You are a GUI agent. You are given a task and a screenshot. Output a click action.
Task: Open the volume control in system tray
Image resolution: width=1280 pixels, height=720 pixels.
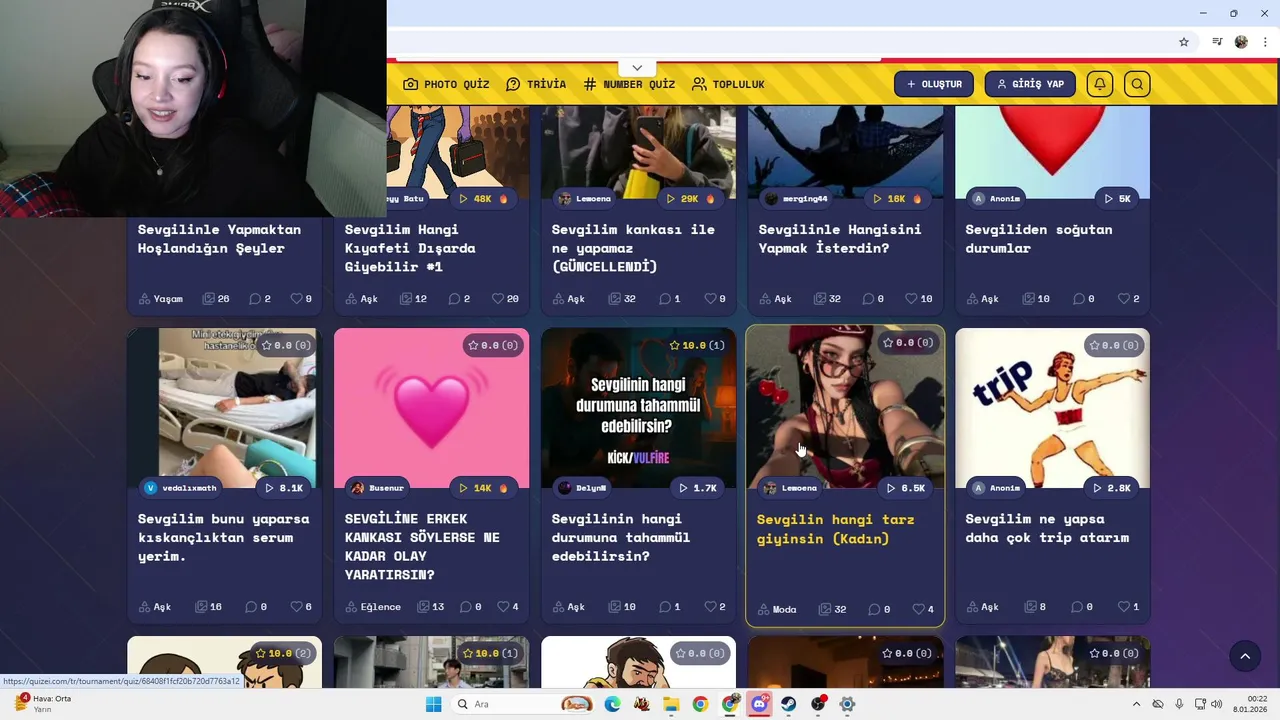point(1217,704)
